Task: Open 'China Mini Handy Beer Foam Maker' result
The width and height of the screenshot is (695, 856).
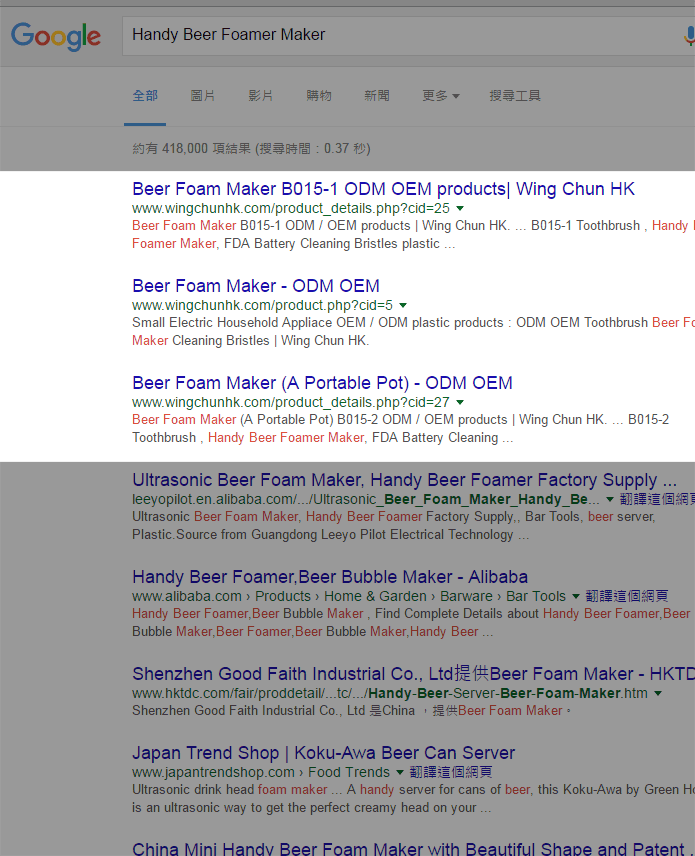Action: 408,849
